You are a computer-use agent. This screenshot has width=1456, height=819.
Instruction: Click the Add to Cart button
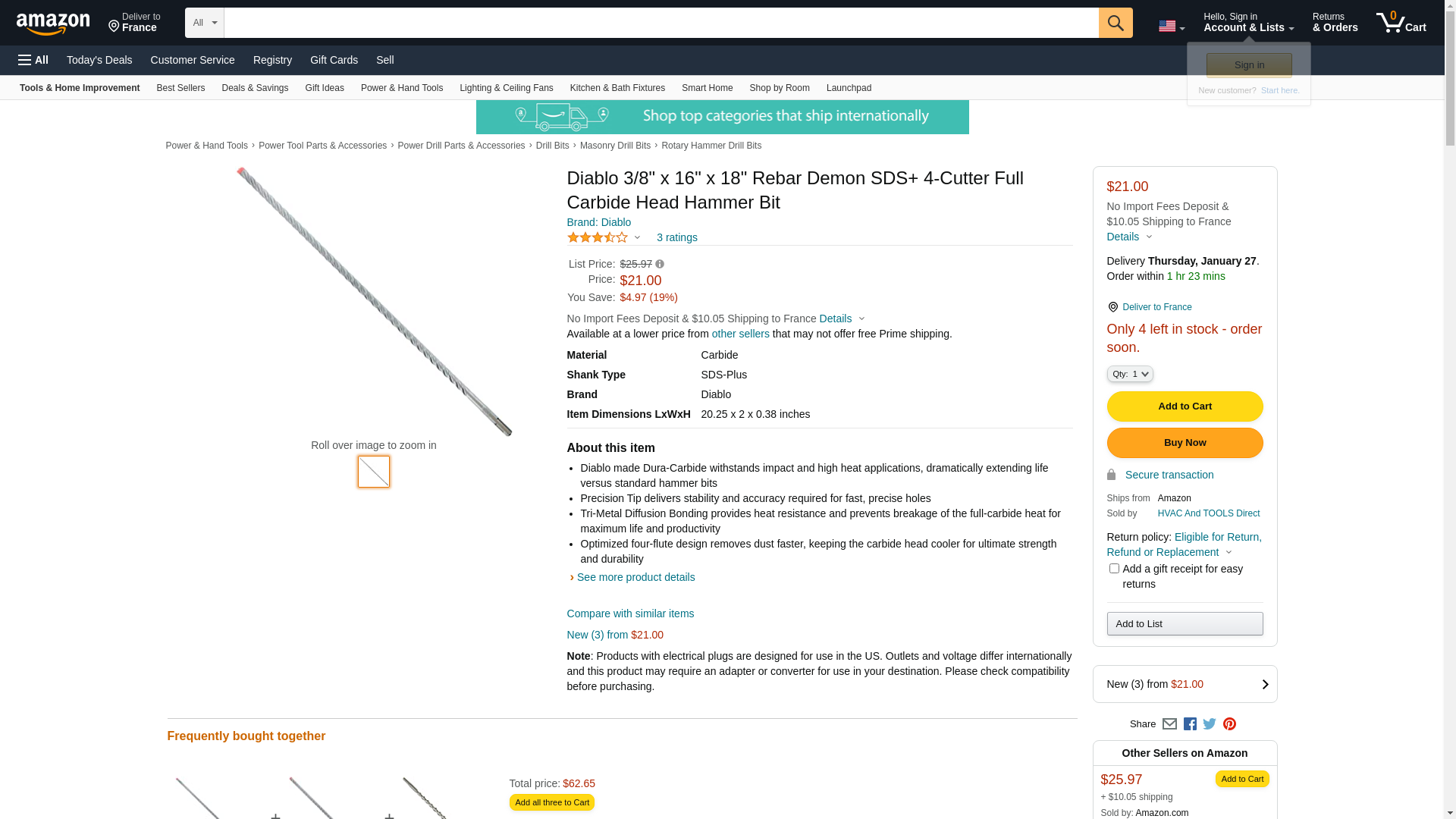[1185, 406]
